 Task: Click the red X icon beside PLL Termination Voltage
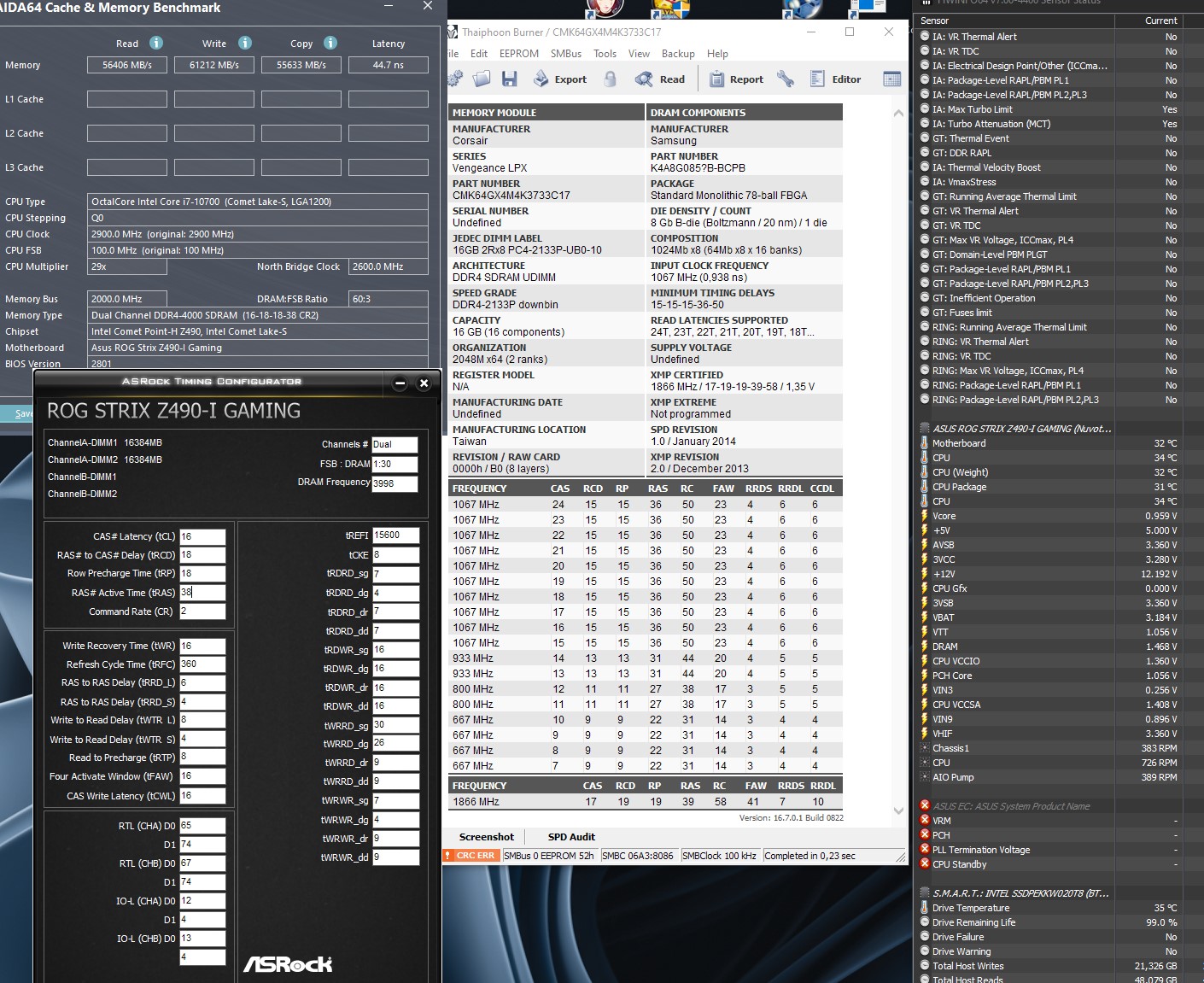924,850
